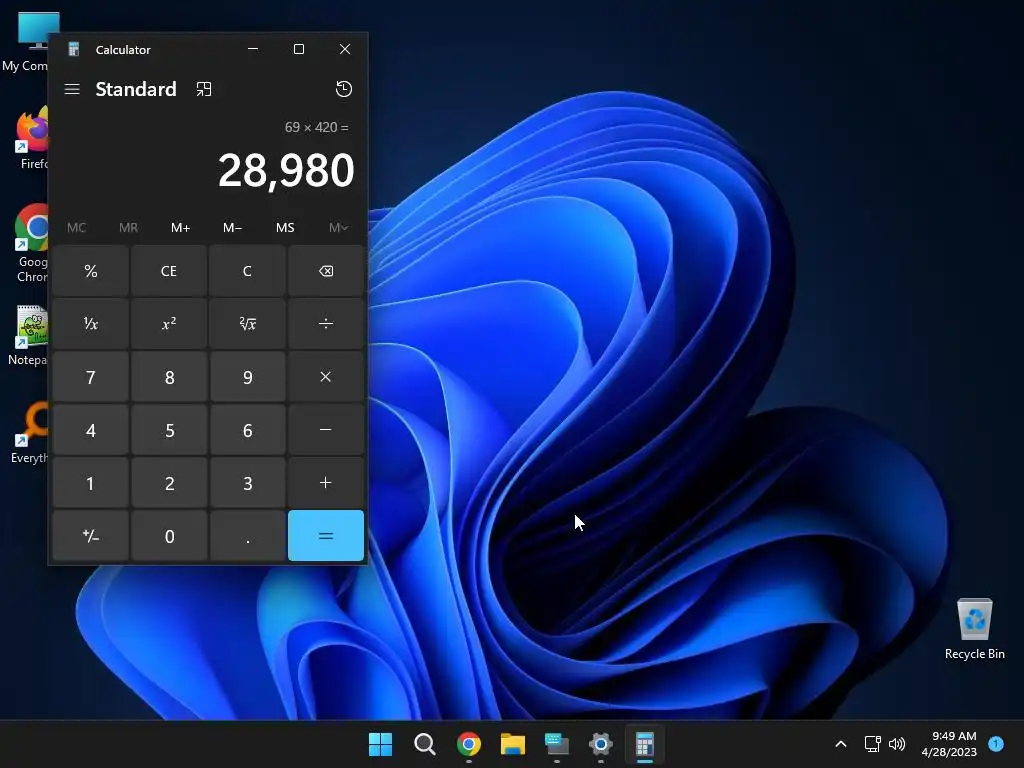Open the Calculator navigation hamburger menu
The width and height of the screenshot is (1024, 768).
tap(72, 89)
